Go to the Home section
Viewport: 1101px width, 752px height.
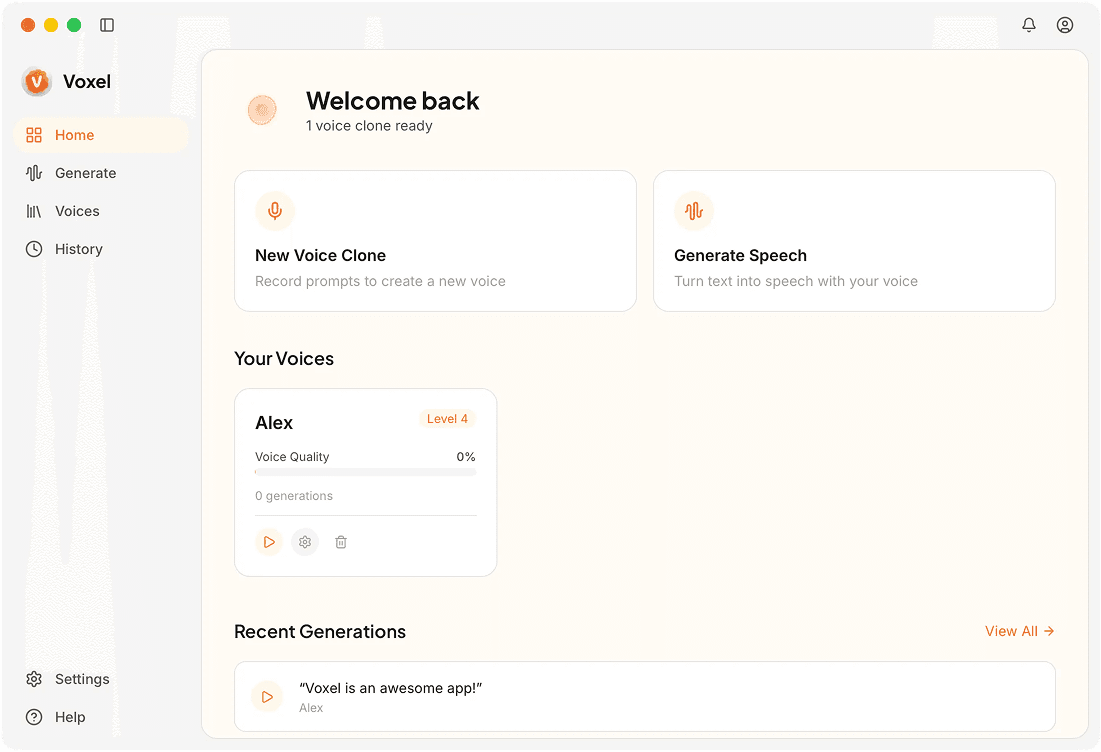(74, 135)
